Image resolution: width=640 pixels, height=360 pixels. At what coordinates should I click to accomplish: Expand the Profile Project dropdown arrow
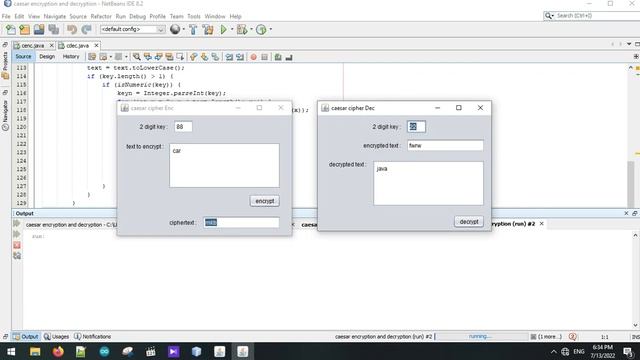pyautogui.click(x=270, y=29)
